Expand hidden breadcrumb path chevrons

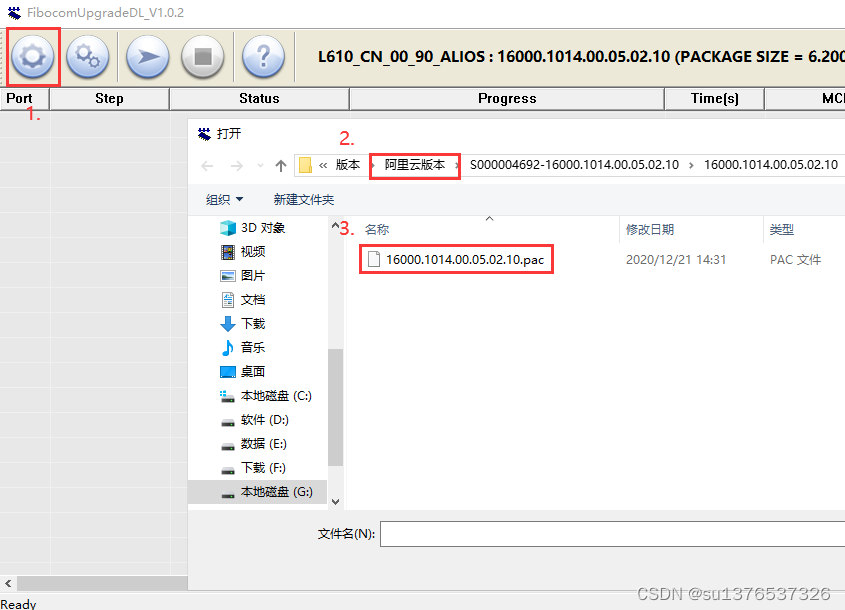coord(323,165)
